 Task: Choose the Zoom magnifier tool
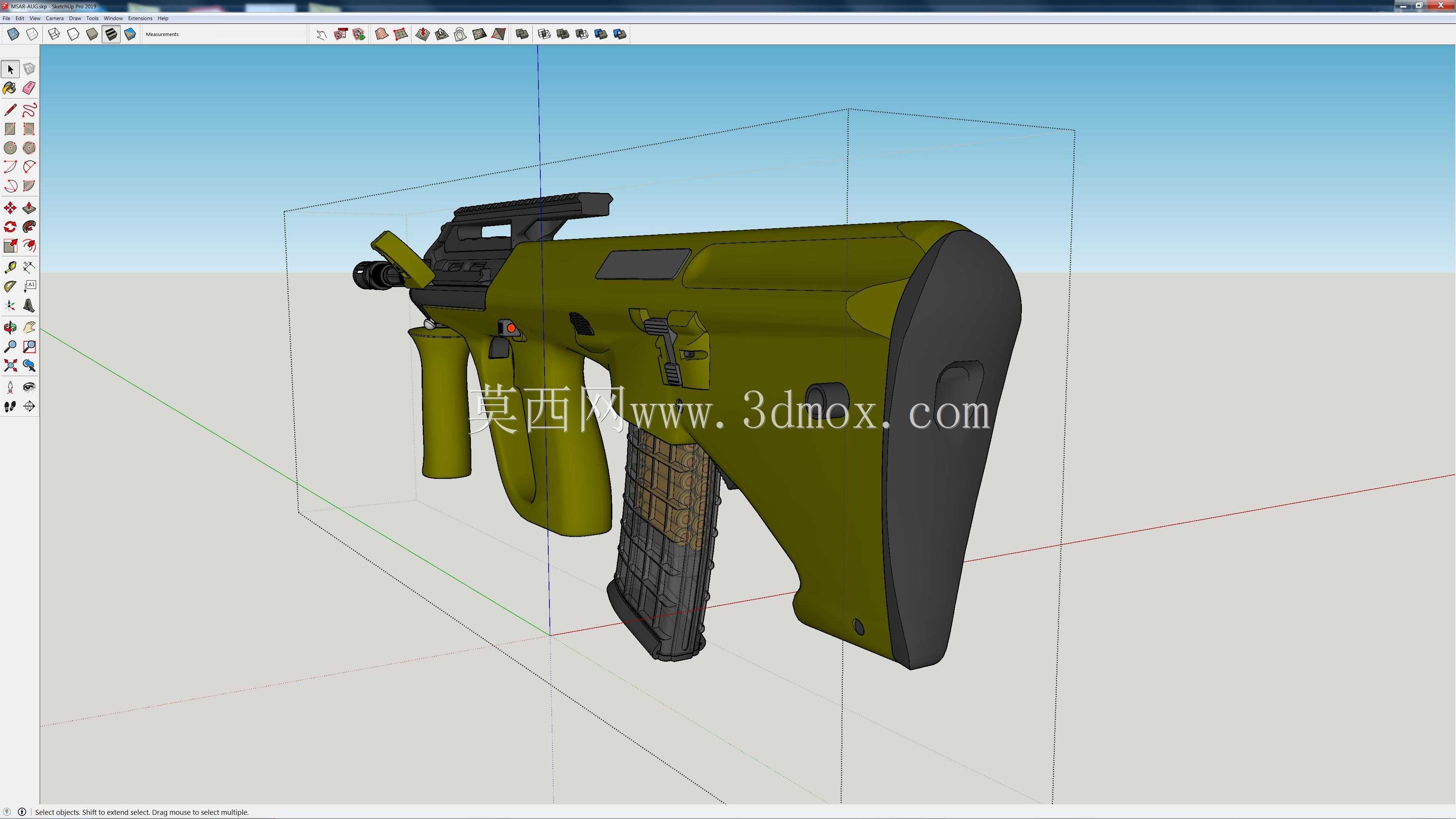click(x=10, y=347)
